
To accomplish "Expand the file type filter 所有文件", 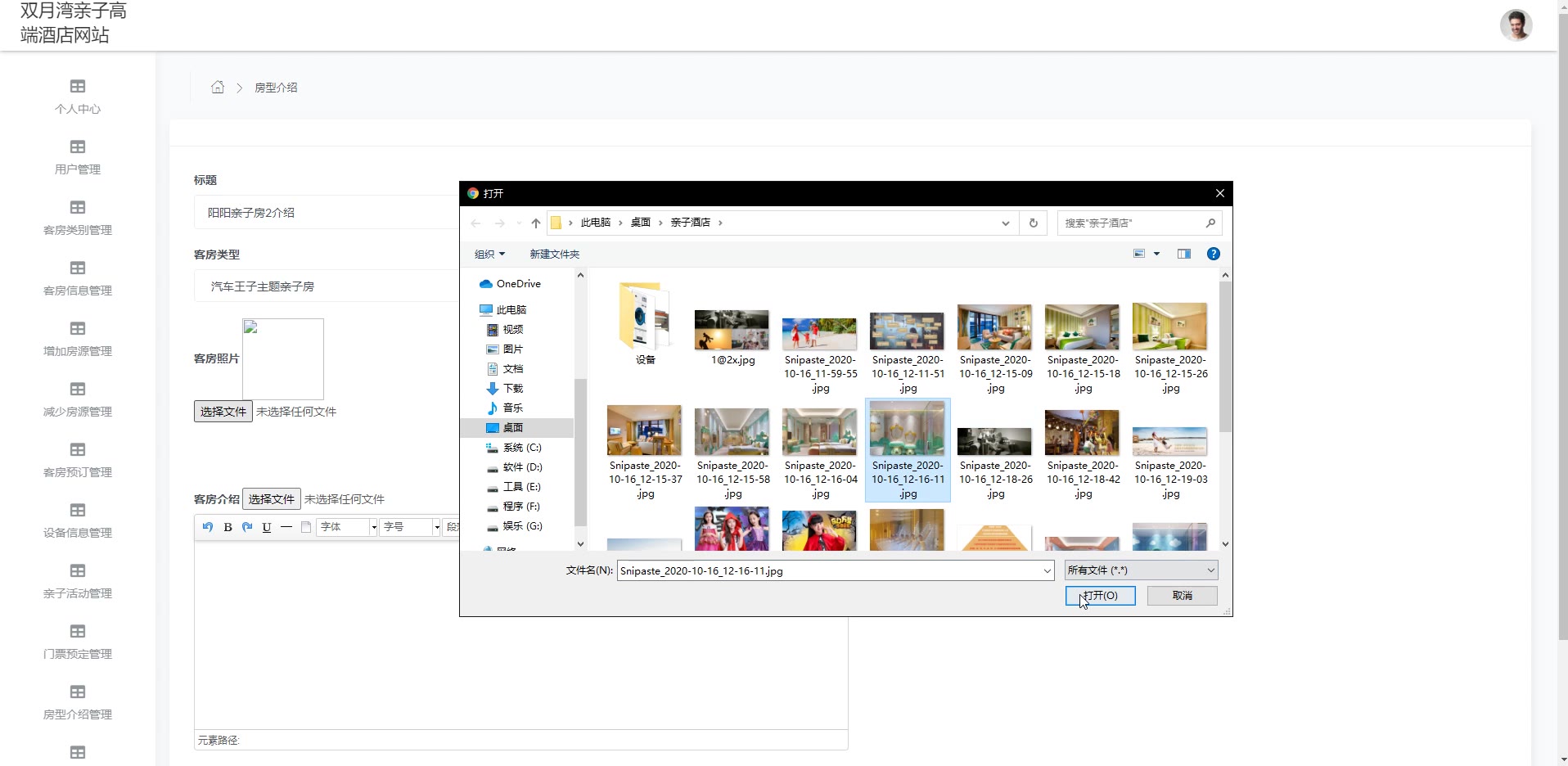I will pos(1141,570).
